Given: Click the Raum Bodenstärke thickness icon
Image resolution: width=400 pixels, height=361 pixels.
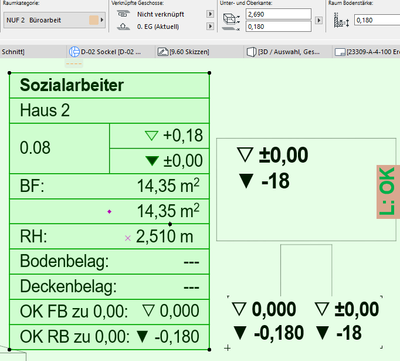Looking at the screenshot, I should coord(341,20).
